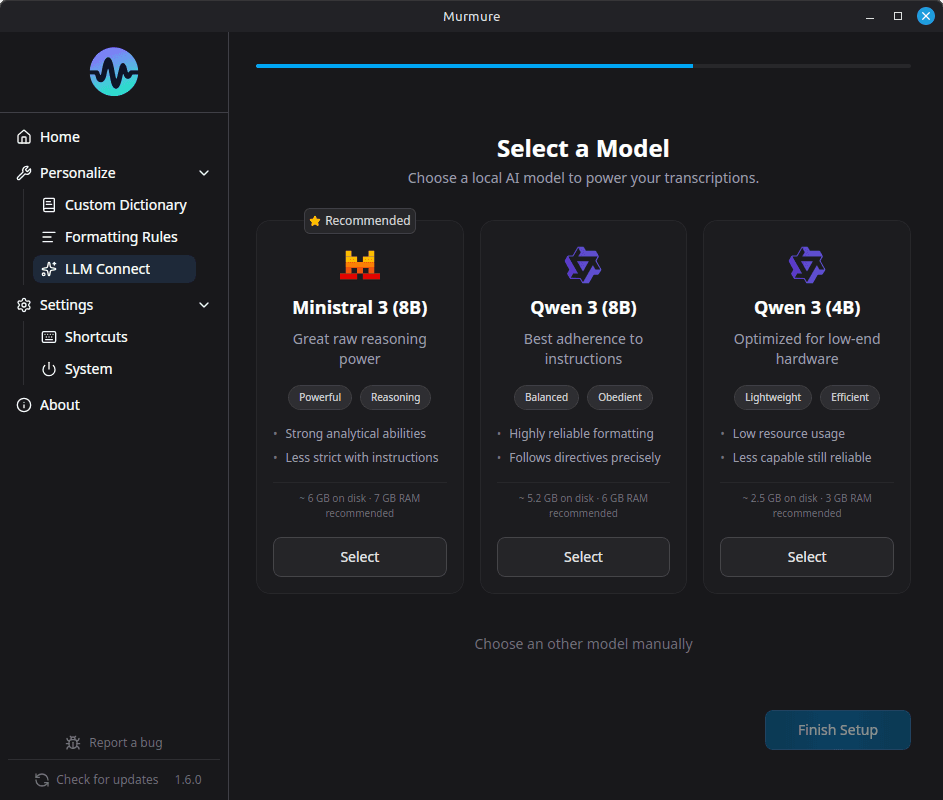Viewport: 943px width, 800px height.
Task: Click the bug icon next to Report a bug
Action: coord(73,743)
